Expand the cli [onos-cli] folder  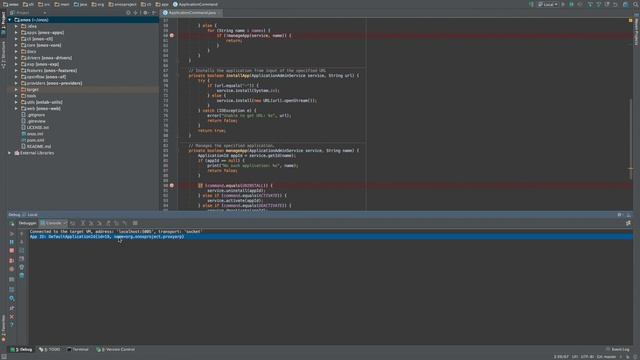point(16,39)
